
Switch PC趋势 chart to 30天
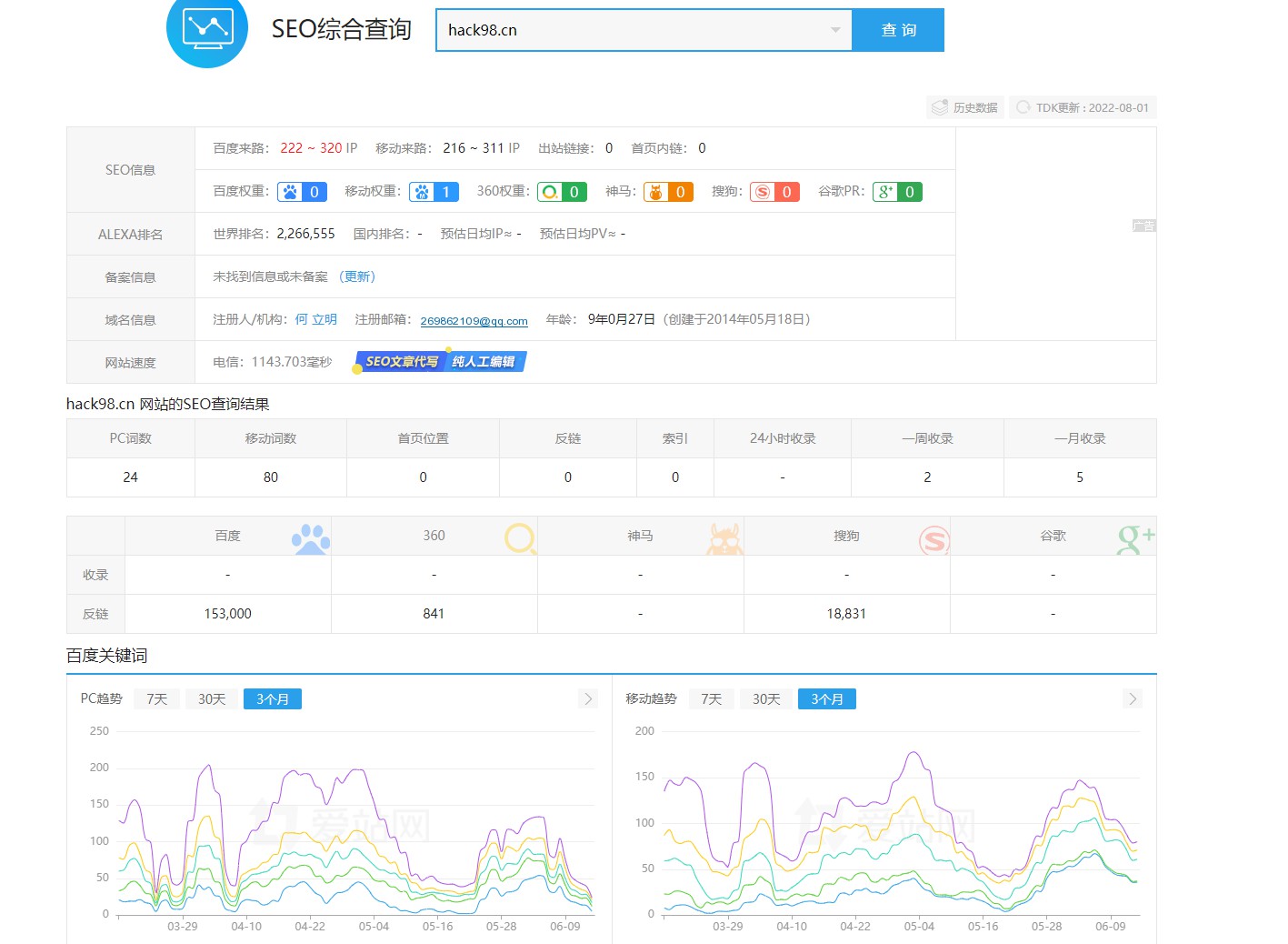[x=212, y=698]
